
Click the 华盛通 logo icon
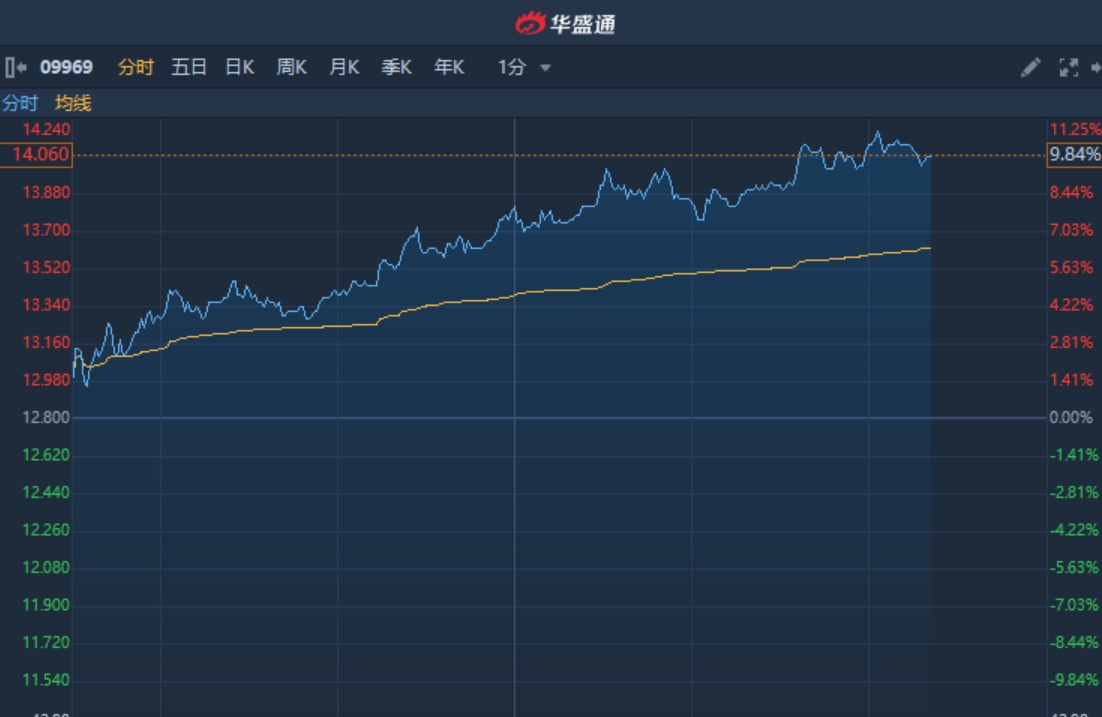pos(530,23)
